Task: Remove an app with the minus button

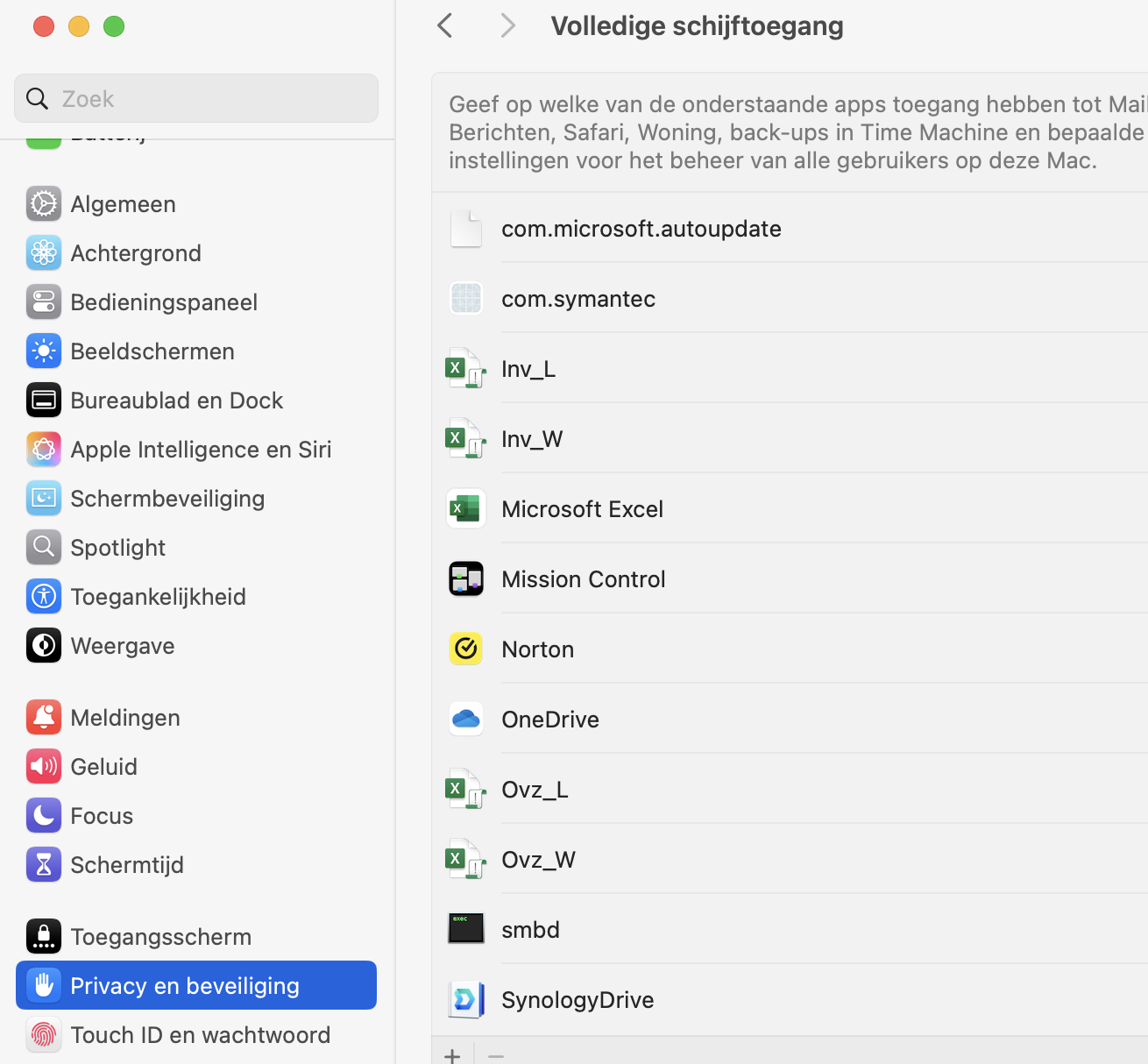Action: click(496, 1055)
